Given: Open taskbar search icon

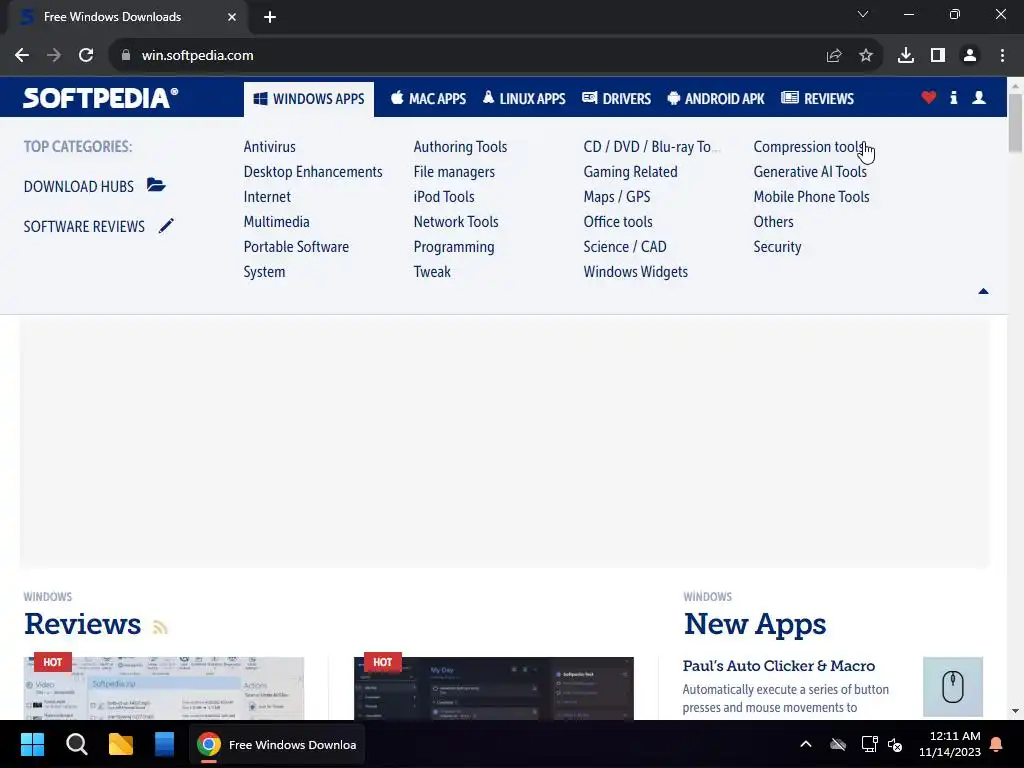Looking at the screenshot, I should [76, 744].
